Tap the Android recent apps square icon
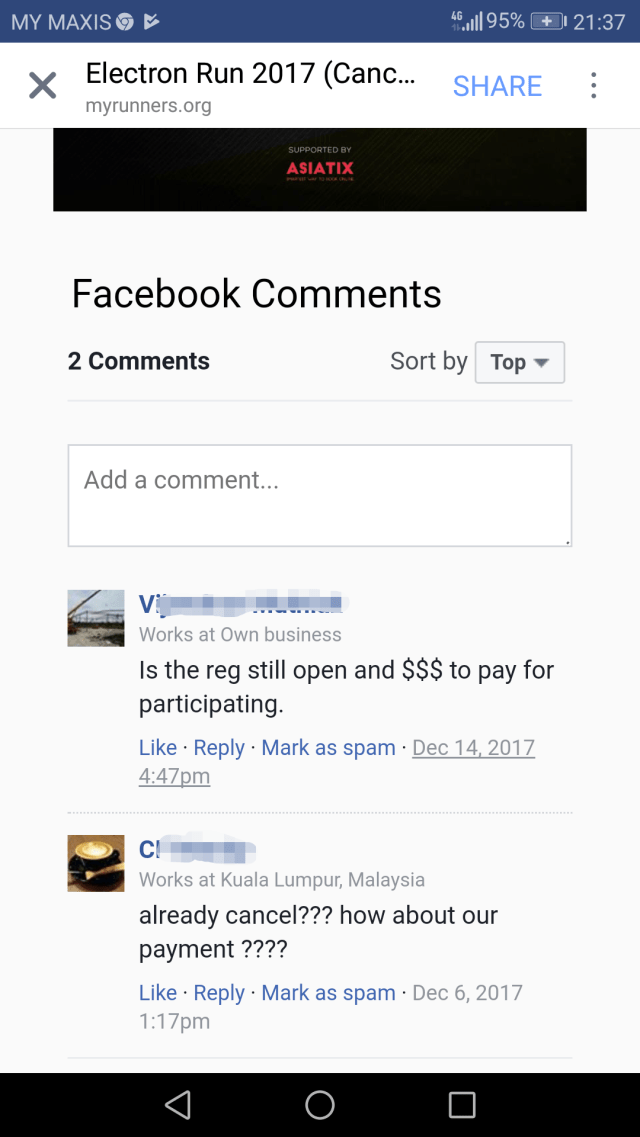Viewport: 640px width, 1137px height. coord(462,1105)
